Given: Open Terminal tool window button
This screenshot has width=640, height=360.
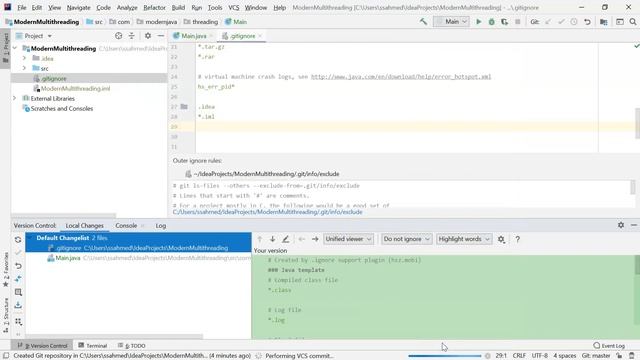Looking at the screenshot, I should tap(93, 345).
